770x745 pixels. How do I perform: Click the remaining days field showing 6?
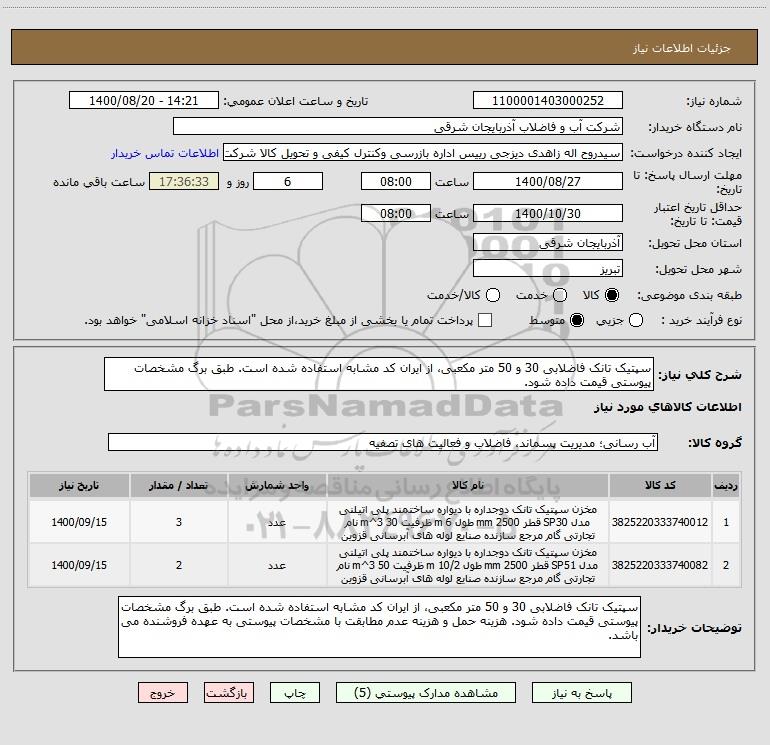288,182
